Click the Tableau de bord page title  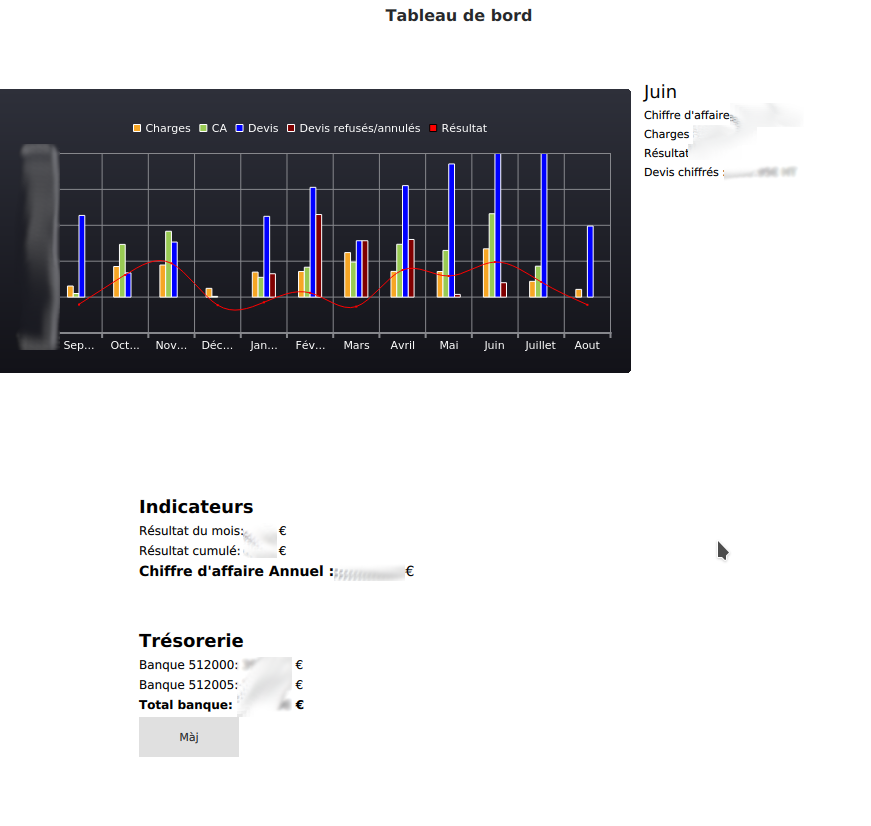pos(458,16)
